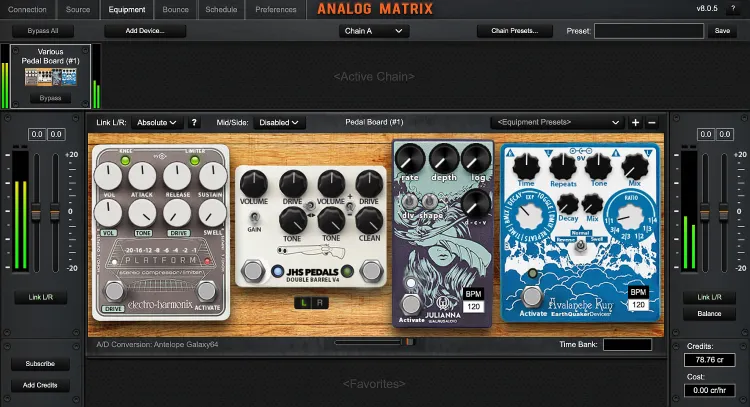This screenshot has height=407, width=750.
Task: Remove equipment preset with minus icon
Action: (651, 123)
